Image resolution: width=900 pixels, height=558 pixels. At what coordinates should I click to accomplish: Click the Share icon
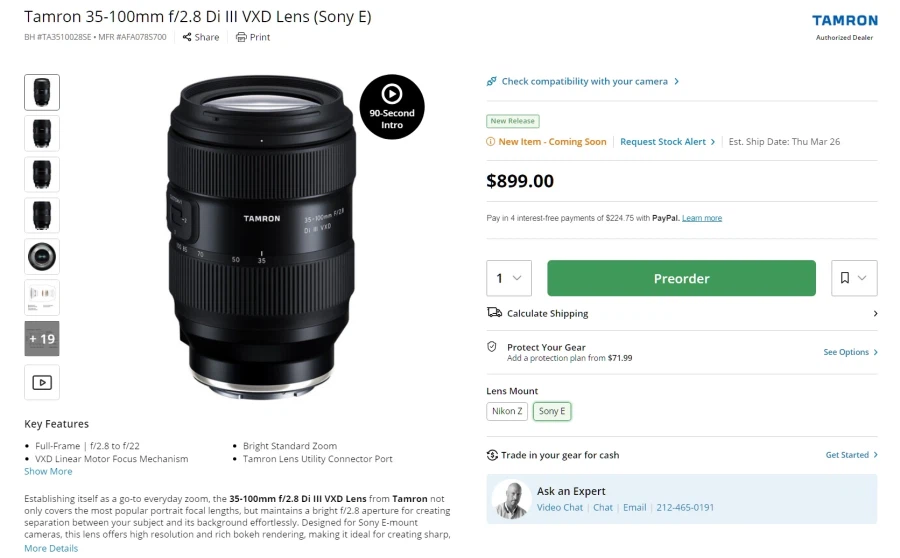[x=187, y=37]
